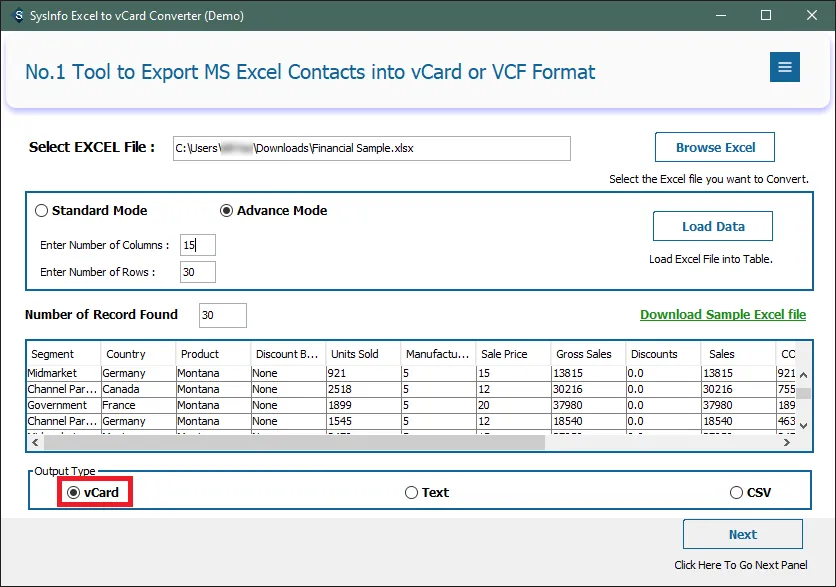836x587 pixels.
Task: Click the Load Data button
Action: (x=713, y=226)
